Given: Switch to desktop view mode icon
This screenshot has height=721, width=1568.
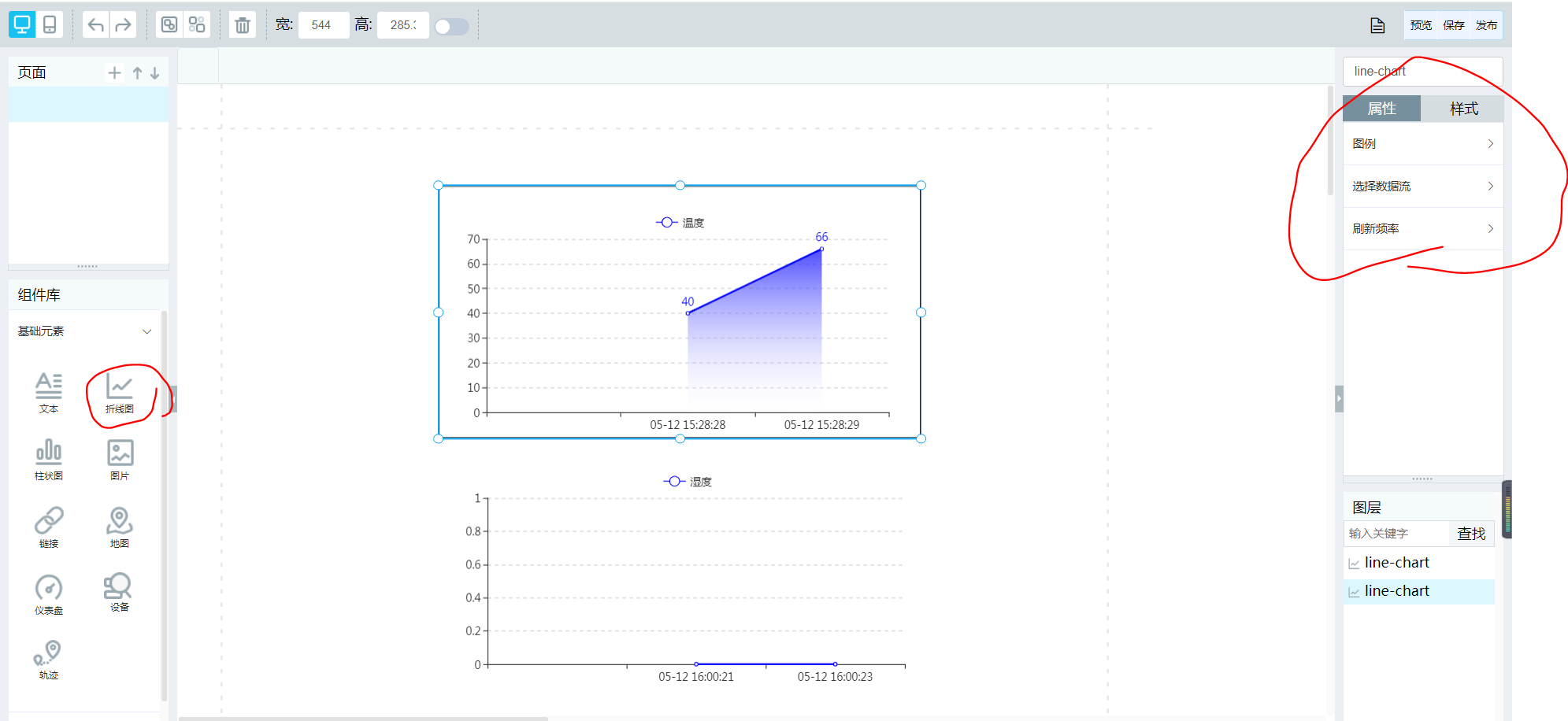Looking at the screenshot, I should coord(22,24).
